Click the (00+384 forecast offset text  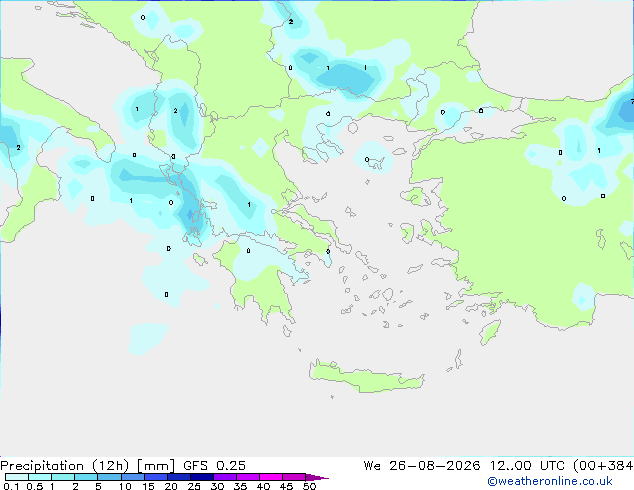click(603, 466)
